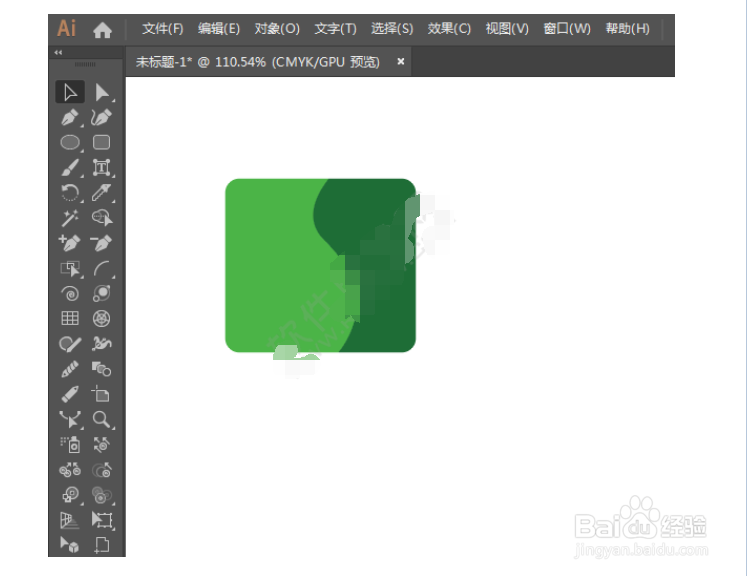The width and height of the screenshot is (749, 576).
Task: Select the Arc tool
Action: click(x=102, y=269)
